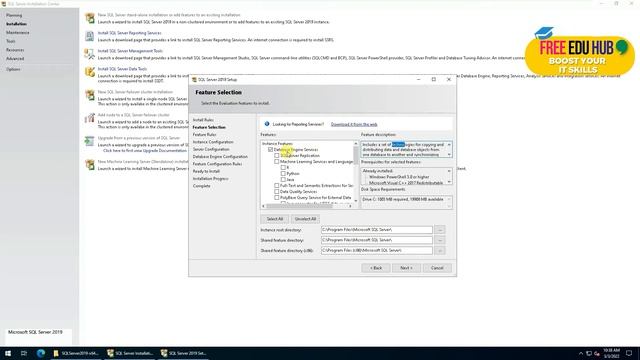Screen dimensions: 640x360
Task: Click the Install SQL Server Reporting Services icon
Action: [x=90, y=36]
